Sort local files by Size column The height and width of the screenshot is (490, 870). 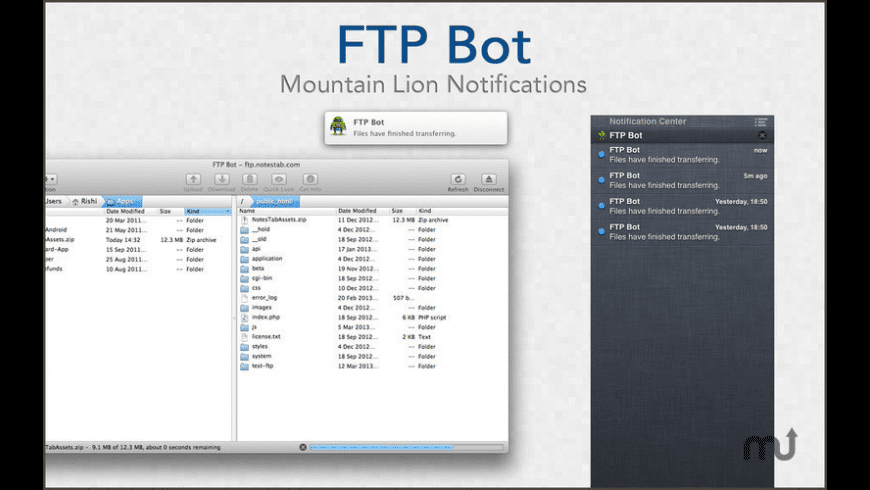coord(171,211)
